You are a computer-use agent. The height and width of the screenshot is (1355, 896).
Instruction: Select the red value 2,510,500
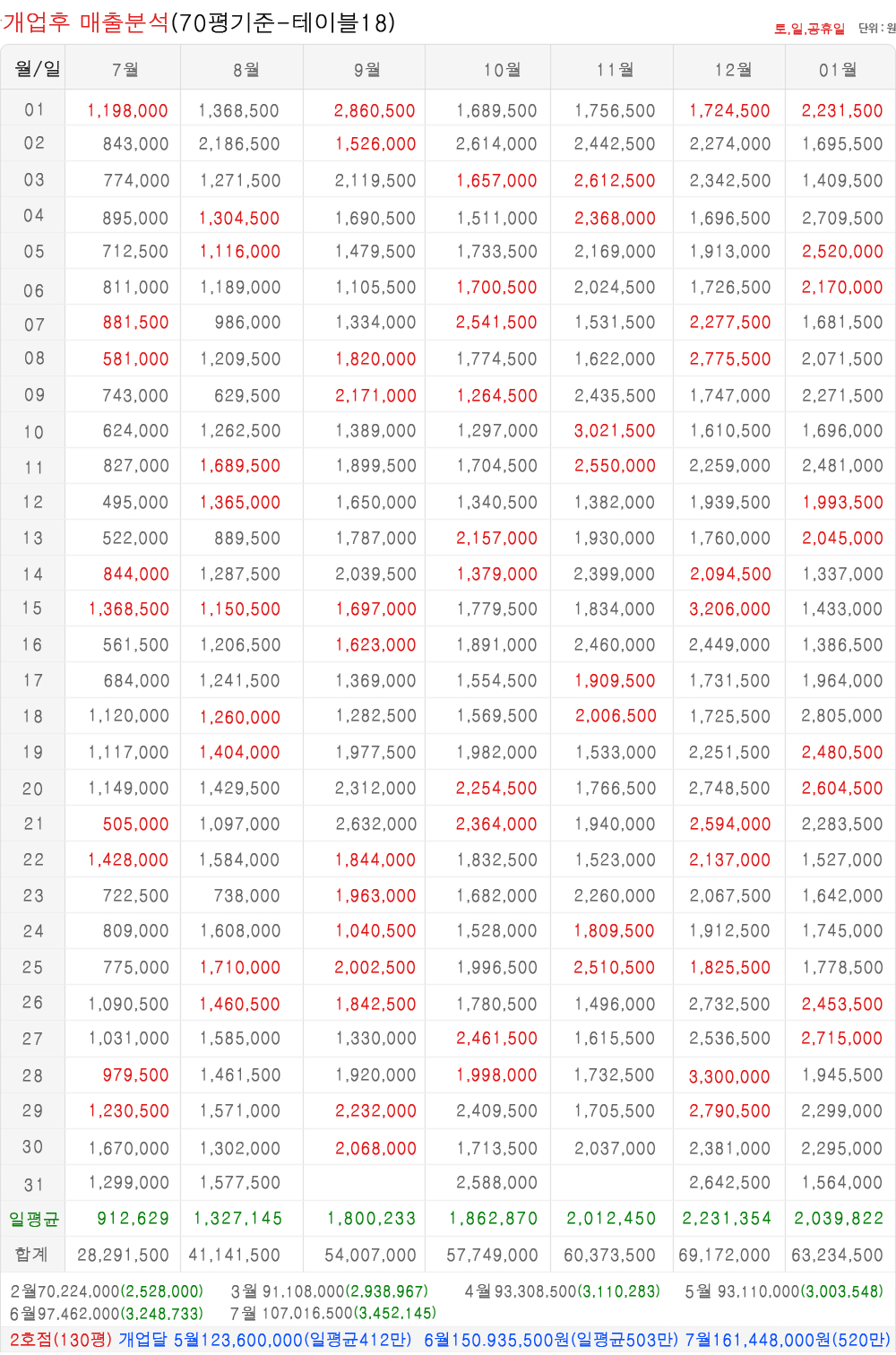[x=615, y=968]
